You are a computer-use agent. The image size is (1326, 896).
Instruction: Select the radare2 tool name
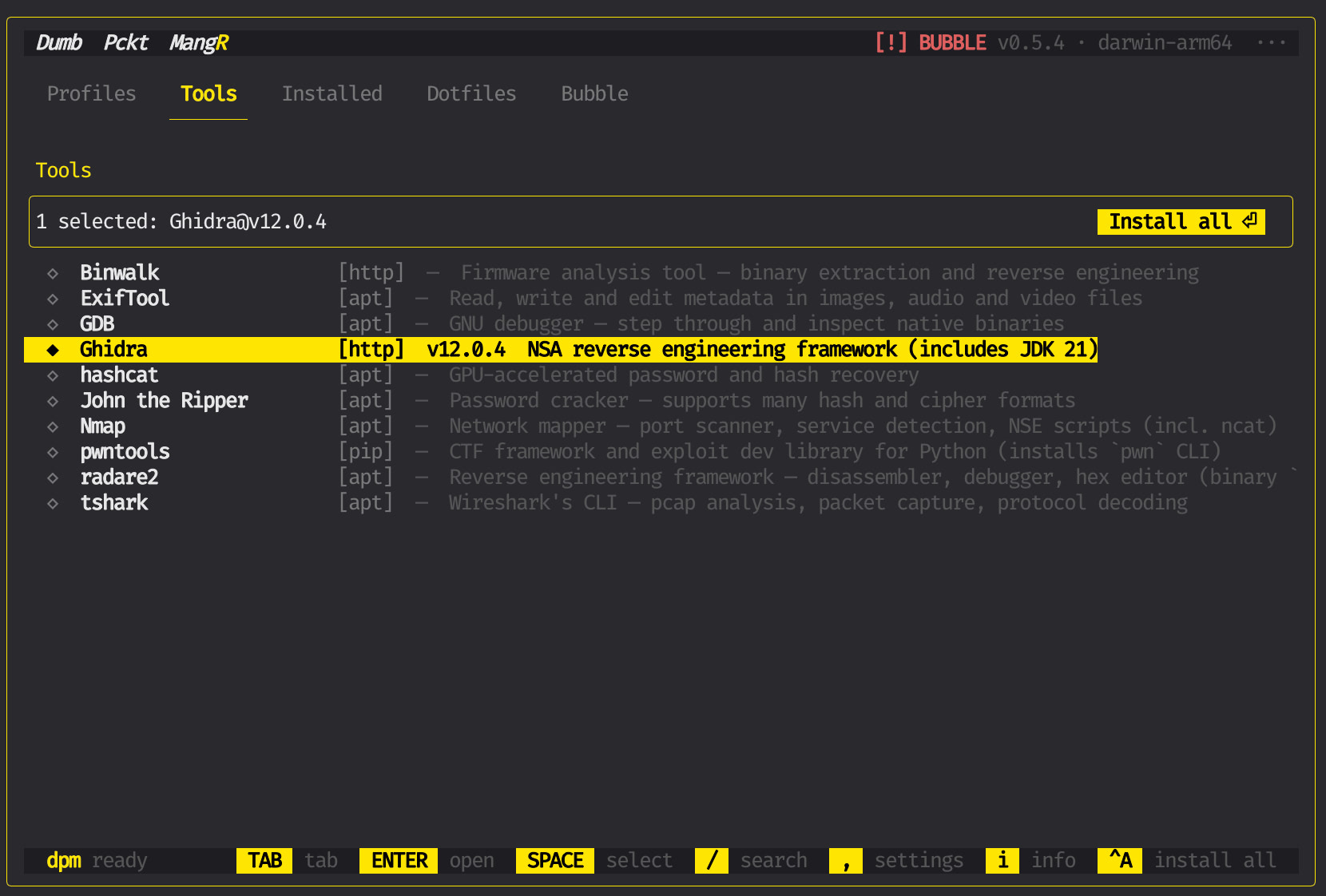pos(119,478)
